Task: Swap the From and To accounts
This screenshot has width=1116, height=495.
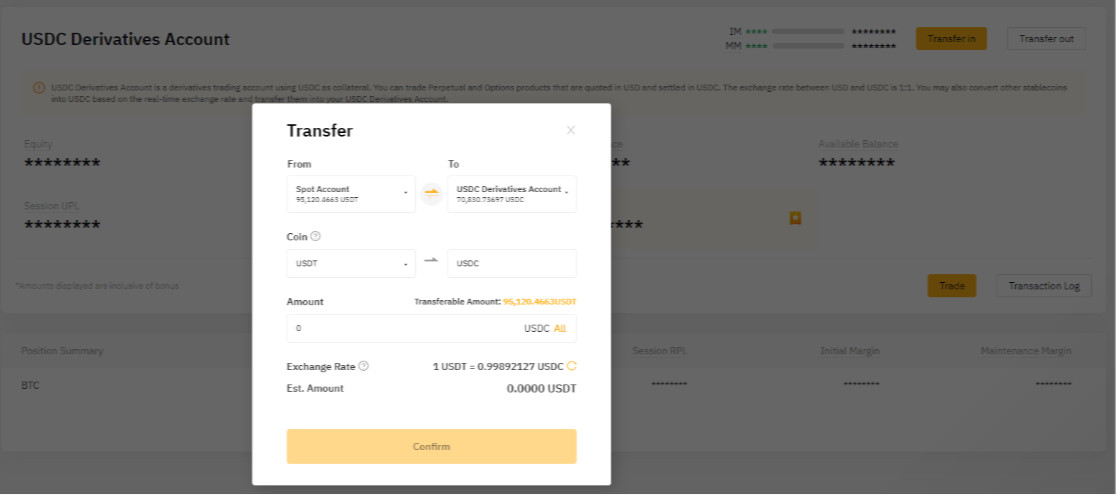Action: [x=431, y=194]
